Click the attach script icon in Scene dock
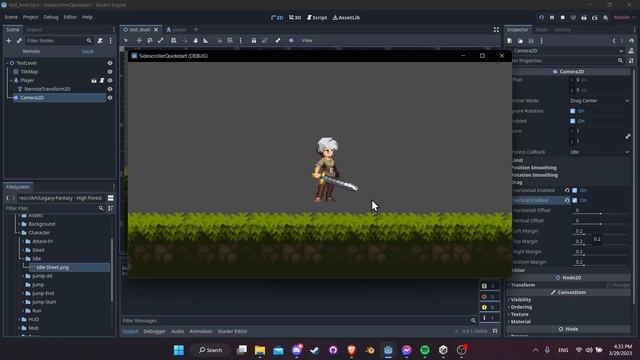 tap(100, 41)
